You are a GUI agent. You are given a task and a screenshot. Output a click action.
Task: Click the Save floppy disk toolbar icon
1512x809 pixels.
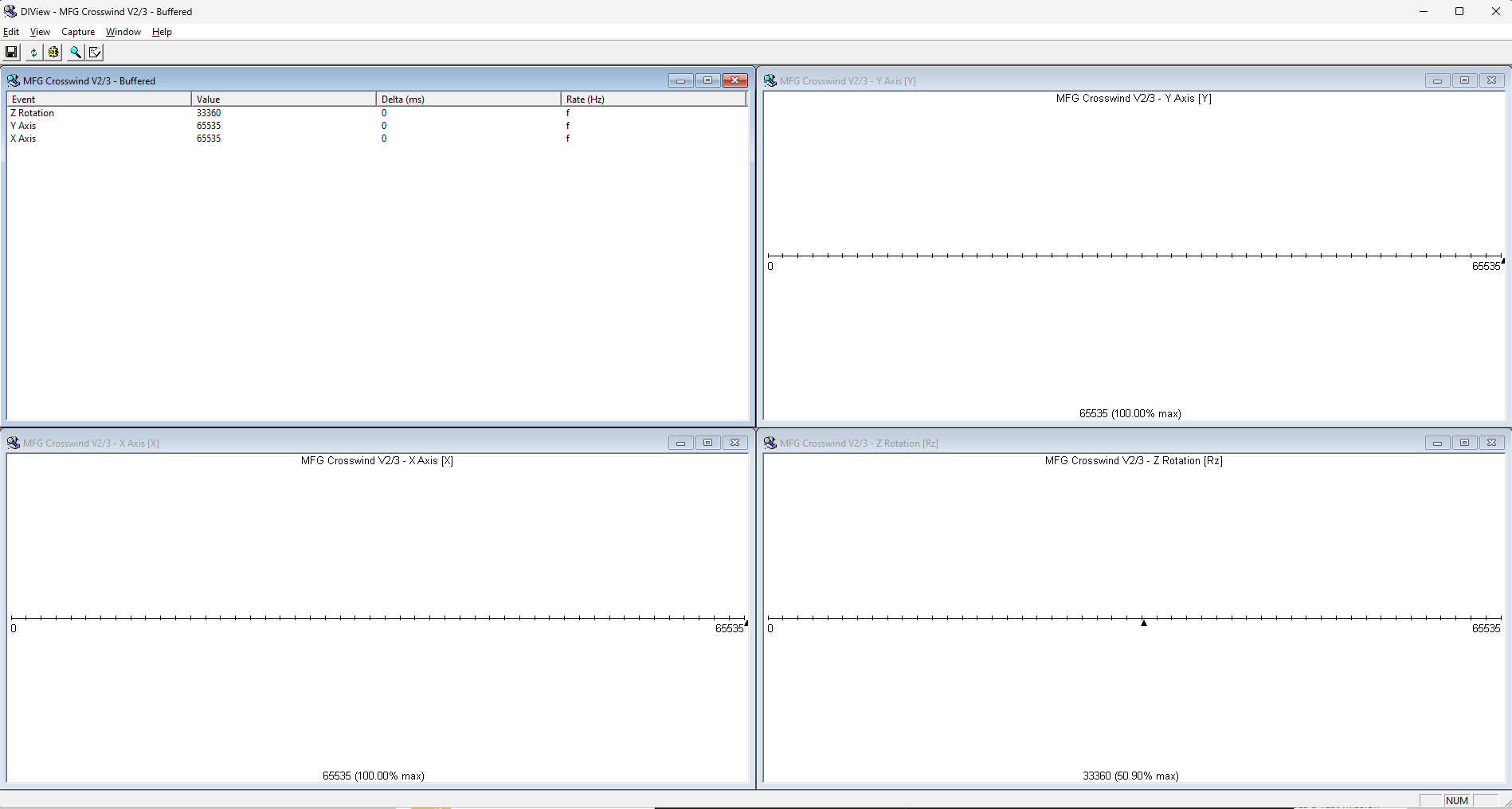(x=11, y=52)
